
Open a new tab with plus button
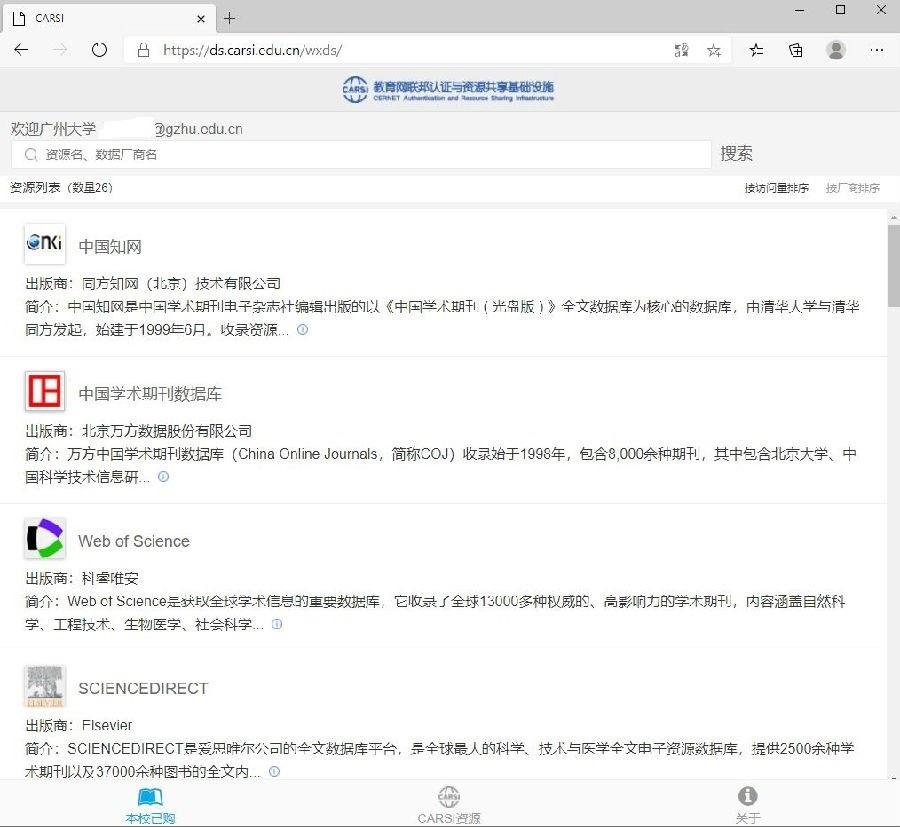coord(230,18)
